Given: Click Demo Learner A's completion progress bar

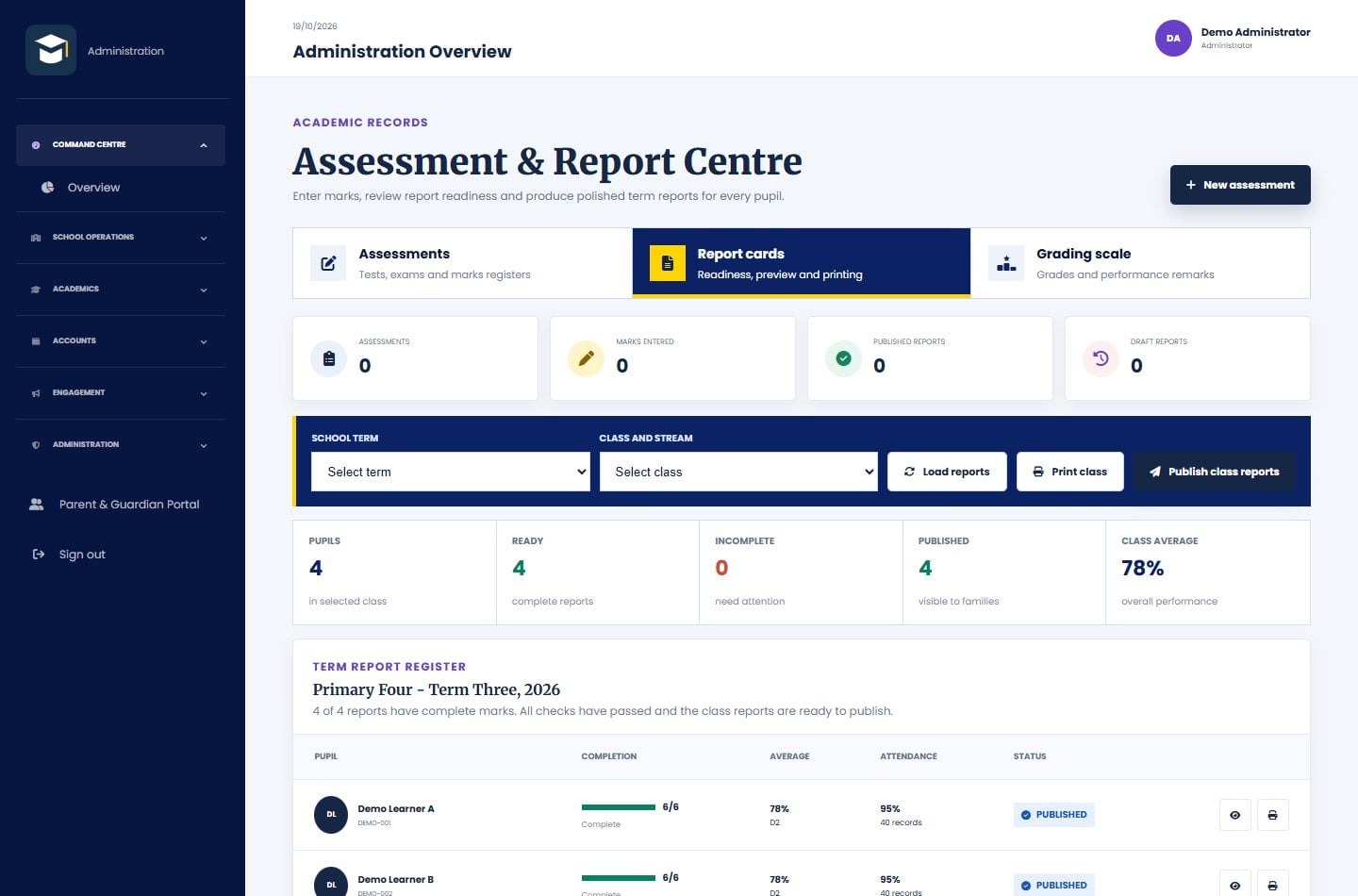Looking at the screenshot, I should coord(619,807).
